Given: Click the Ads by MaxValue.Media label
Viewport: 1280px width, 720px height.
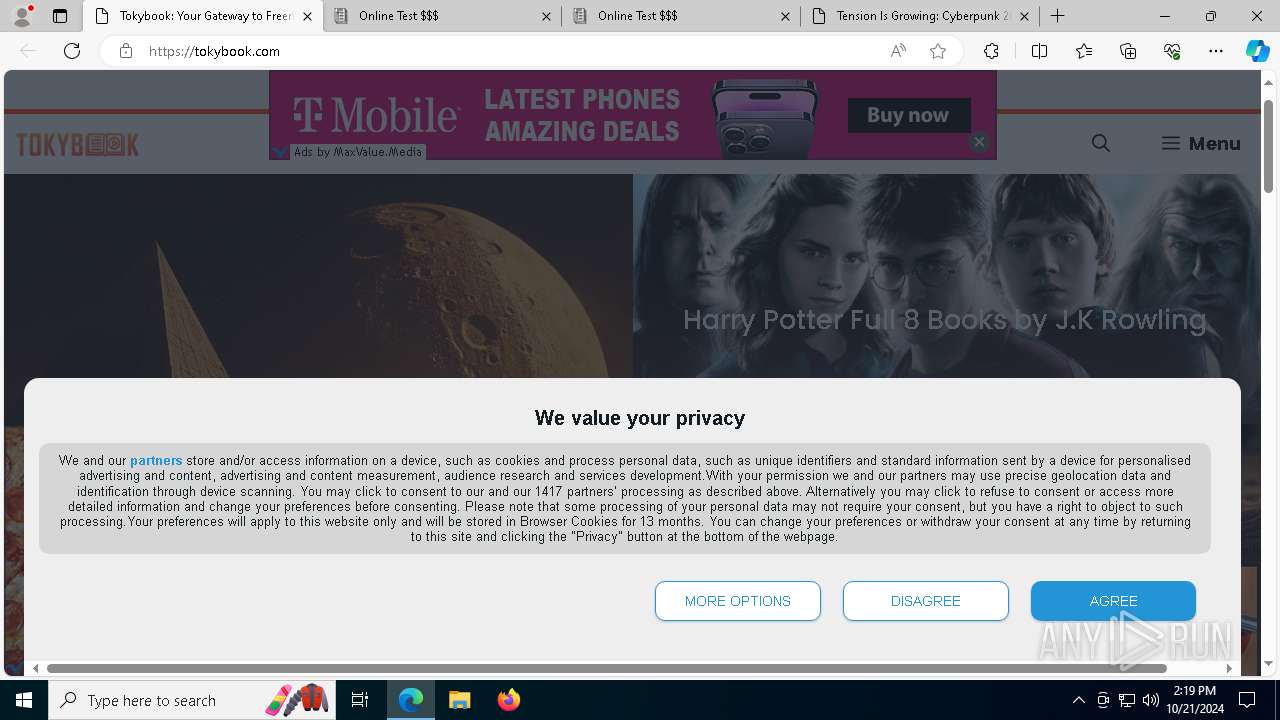Looking at the screenshot, I should (x=358, y=152).
